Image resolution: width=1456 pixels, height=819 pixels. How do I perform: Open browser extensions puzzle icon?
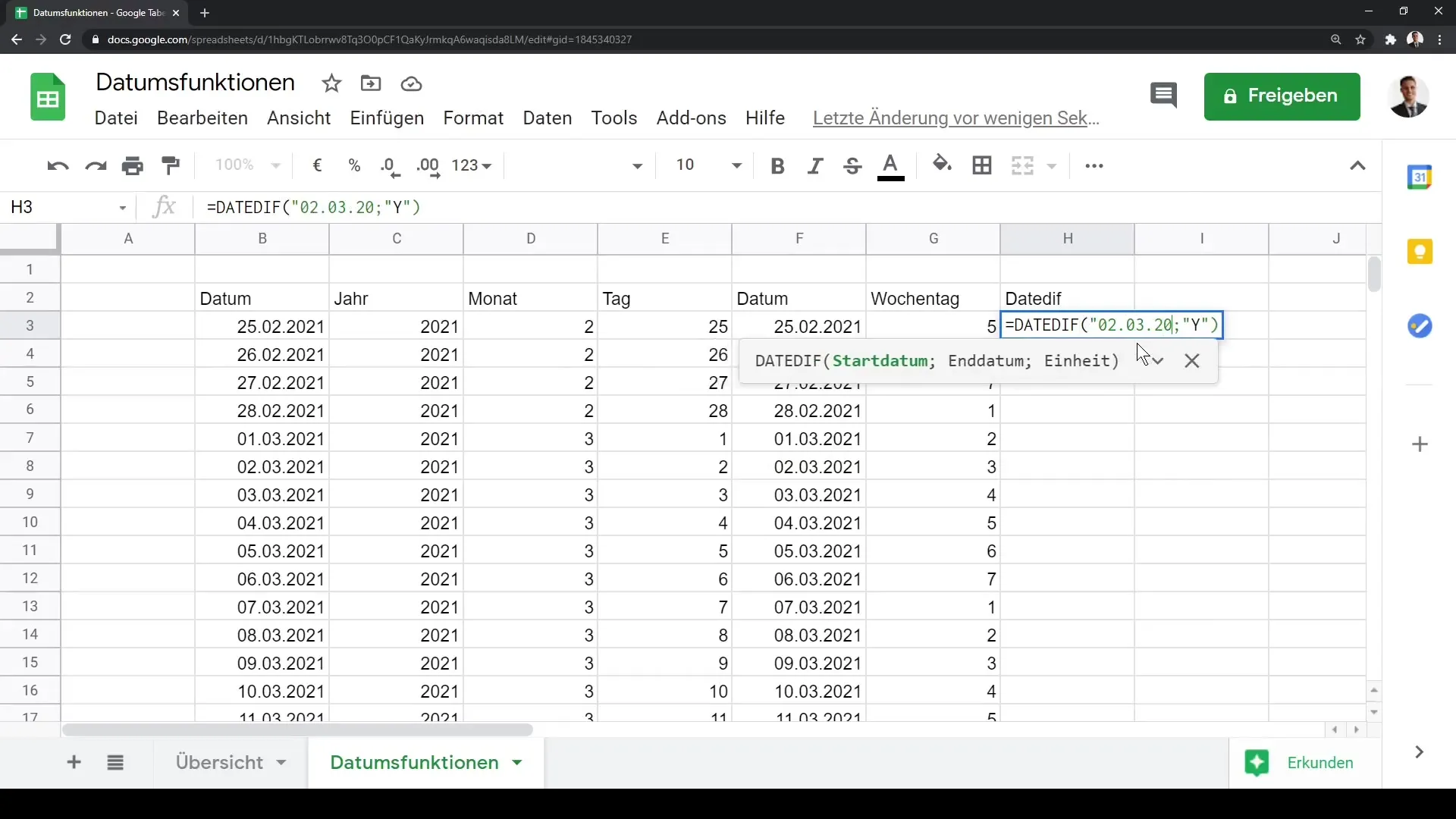[x=1390, y=39]
